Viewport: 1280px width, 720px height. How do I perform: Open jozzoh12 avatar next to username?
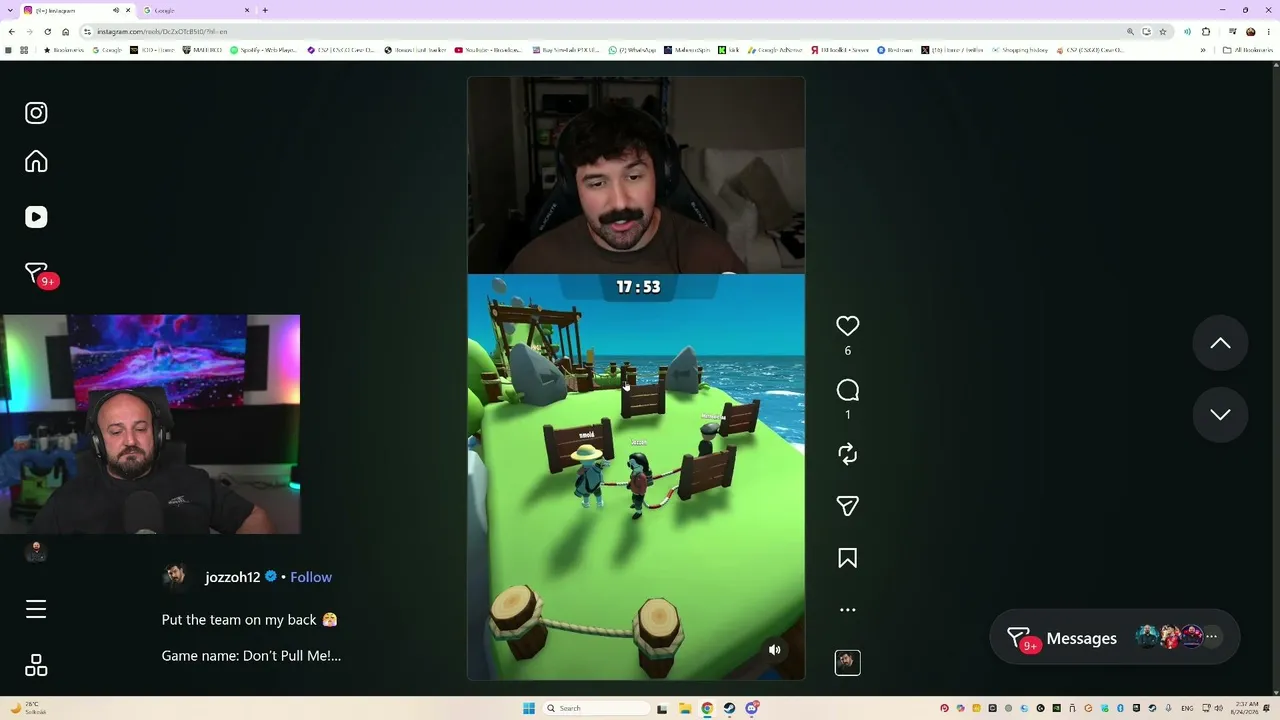(176, 577)
